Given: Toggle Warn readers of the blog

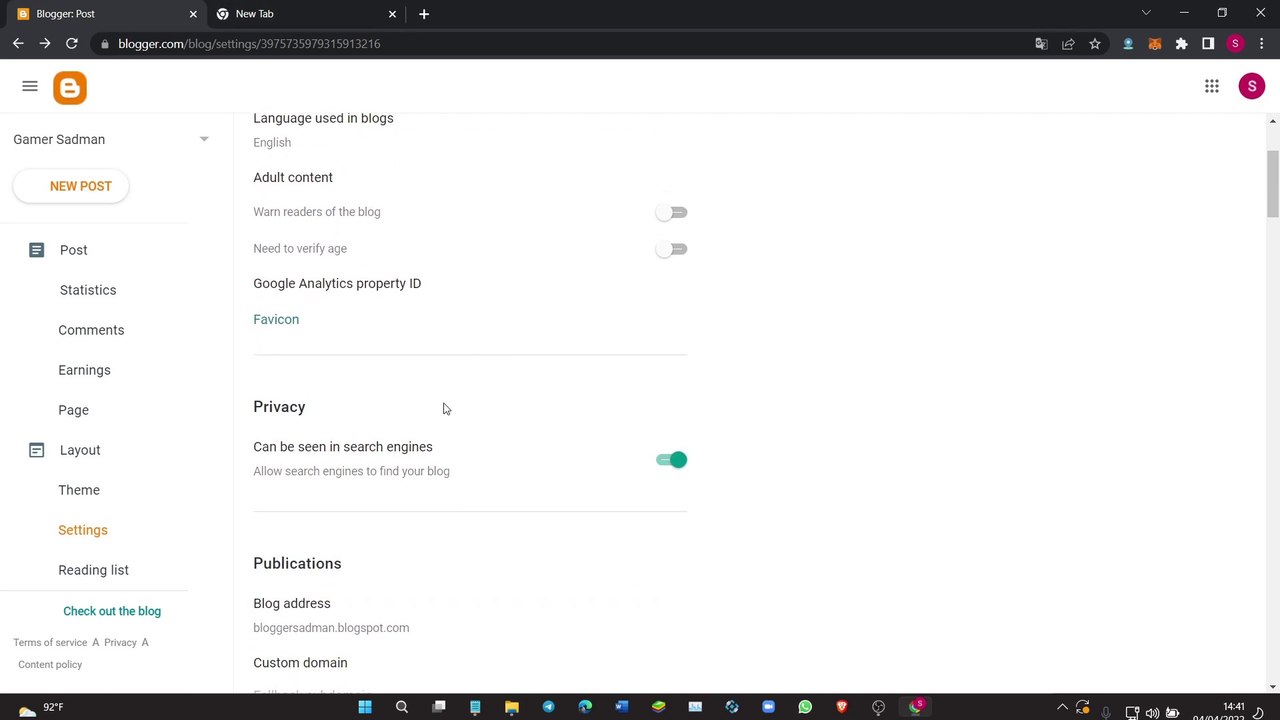Looking at the screenshot, I should [x=671, y=212].
